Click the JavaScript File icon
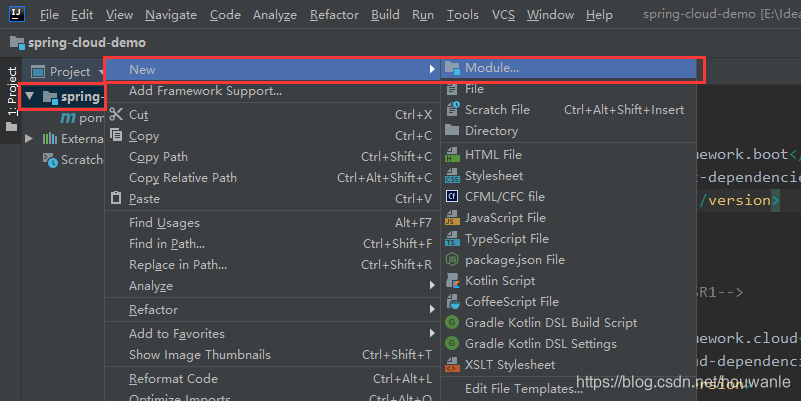Screen dimensions: 801x401 click(452, 218)
